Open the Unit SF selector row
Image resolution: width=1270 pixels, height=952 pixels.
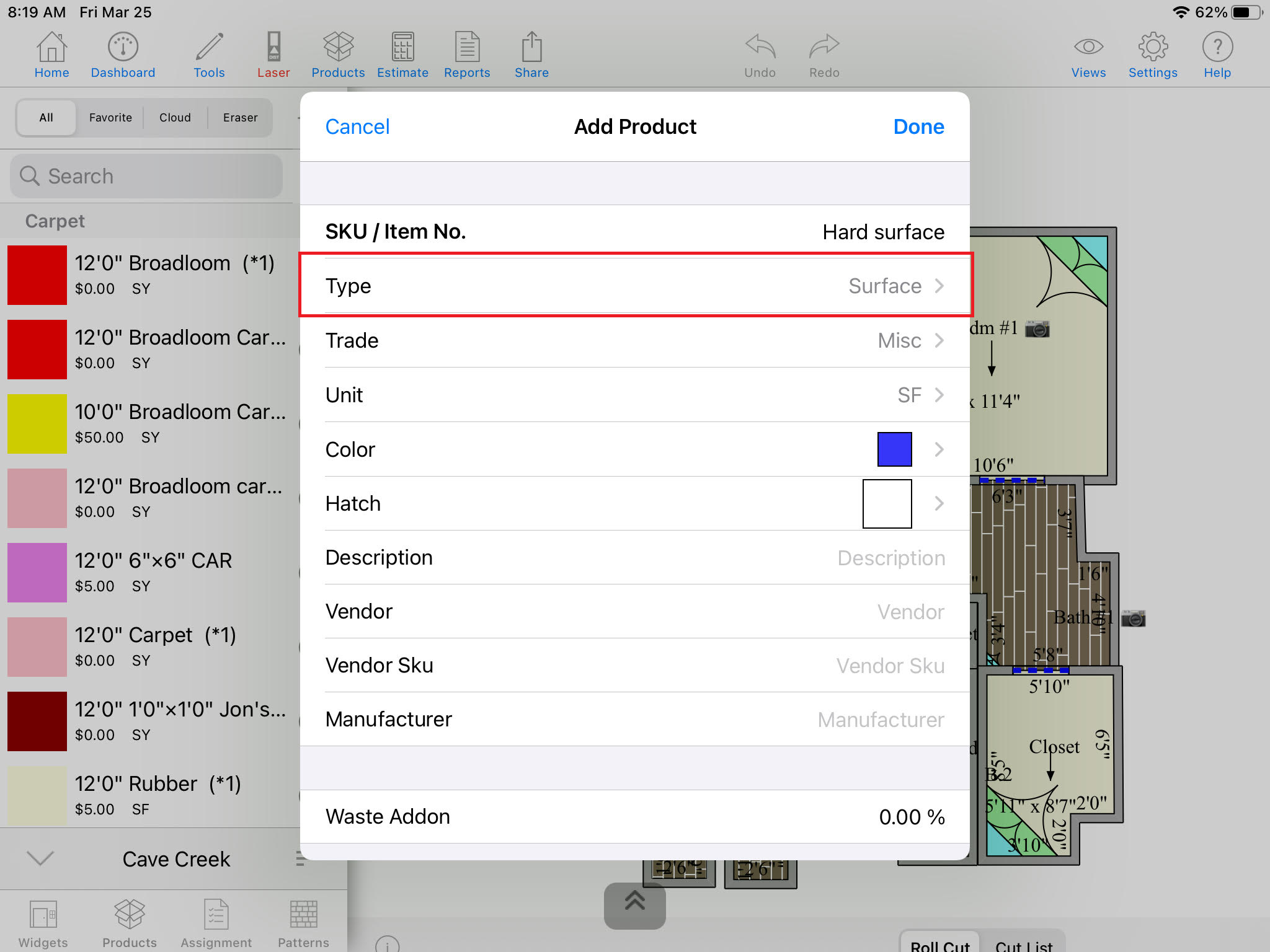coord(634,395)
